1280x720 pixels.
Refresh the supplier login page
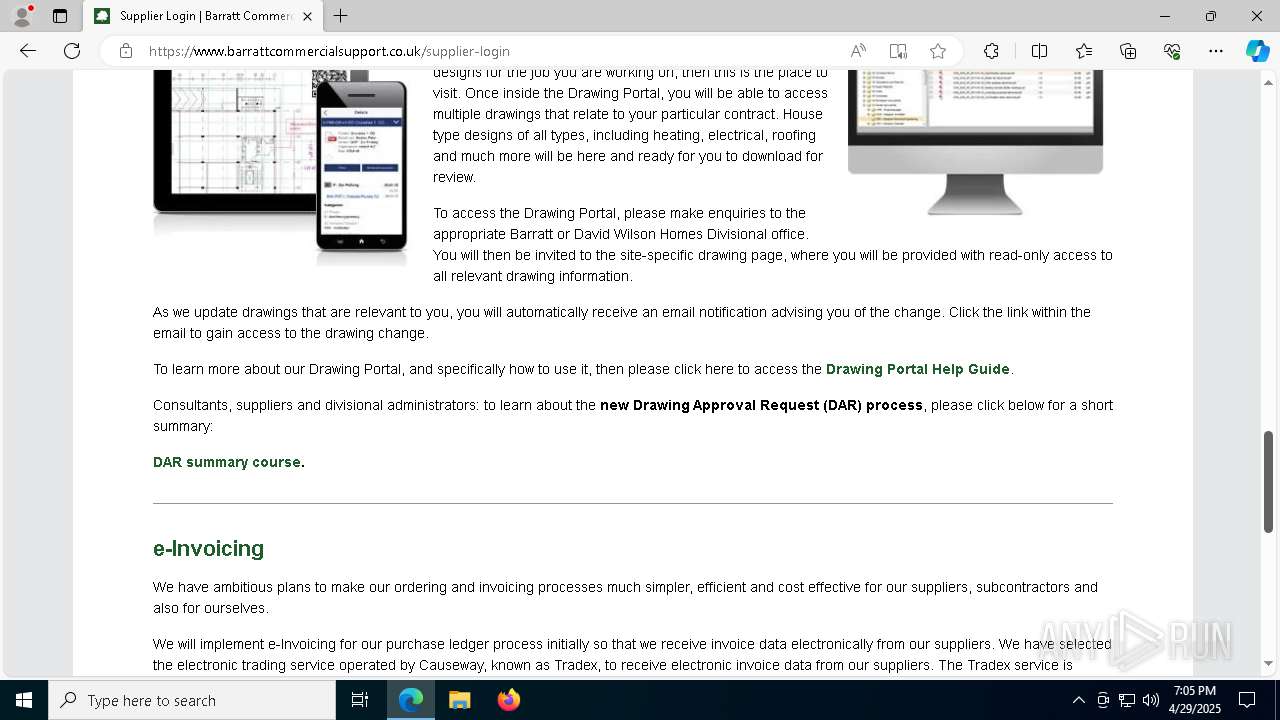[x=72, y=51]
